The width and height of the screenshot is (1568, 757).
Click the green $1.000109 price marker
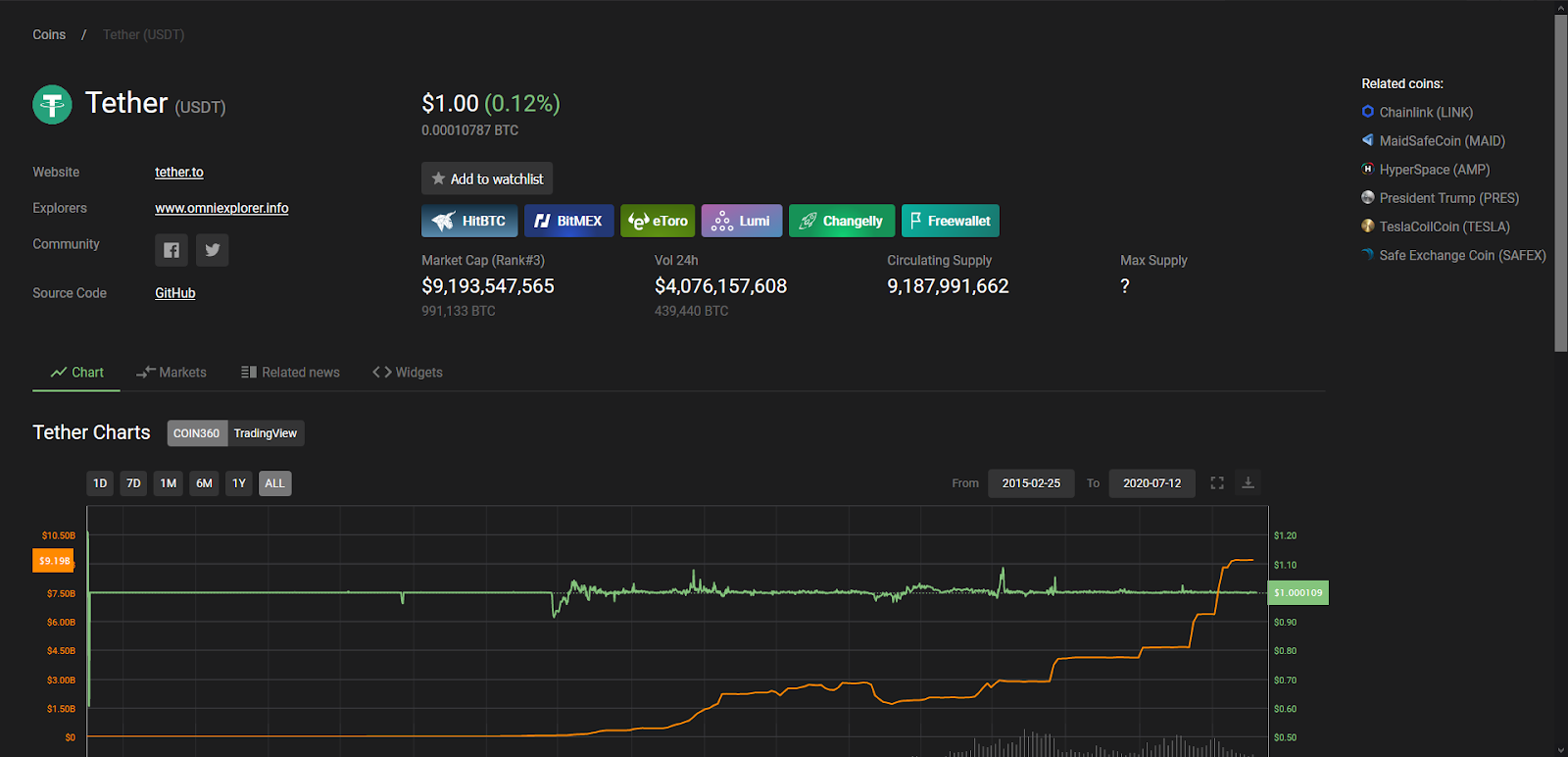1298,592
